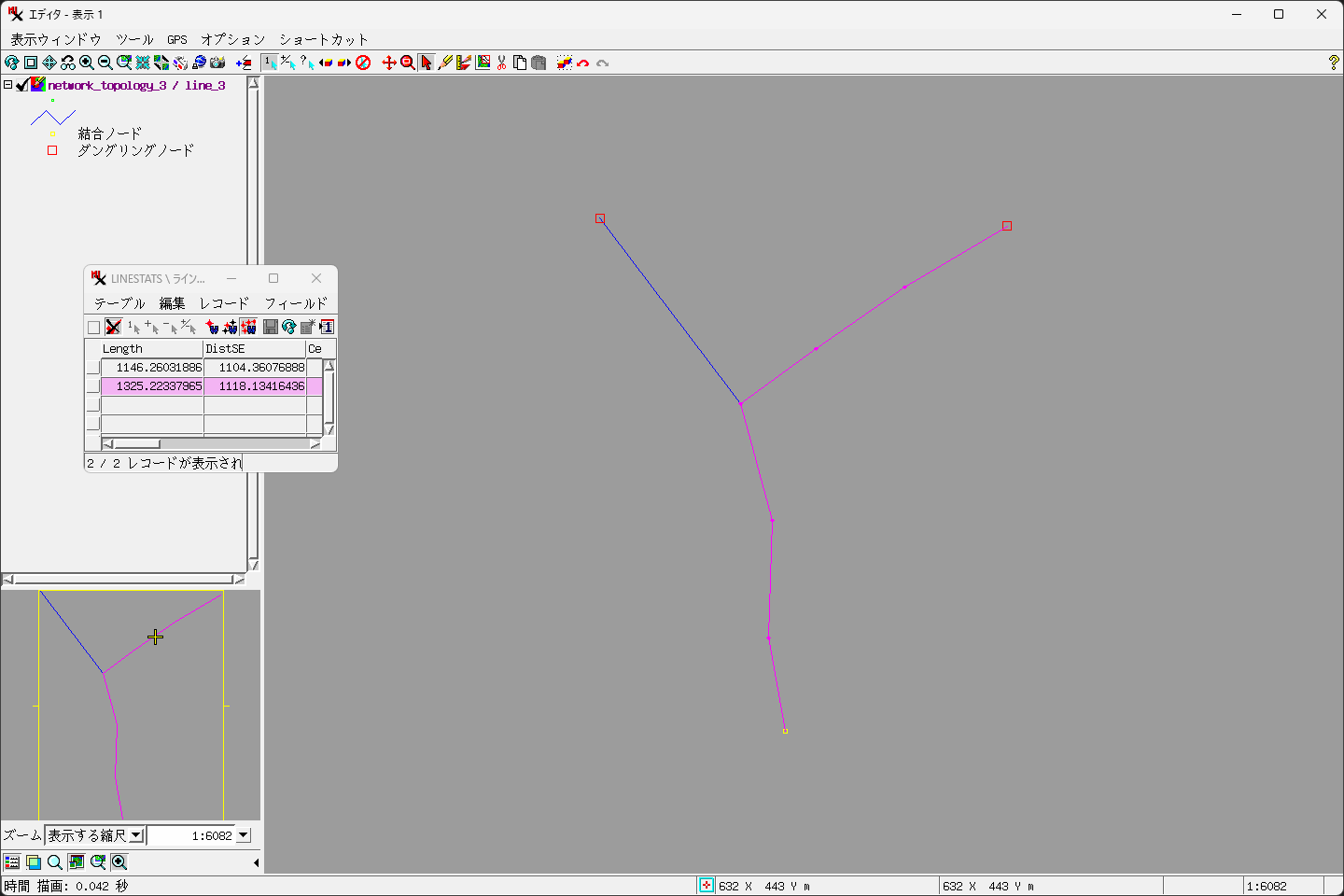Open the 1:6082 scale dropdown arrow
The height and width of the screenshot is (896, 1344).
click(244, 835)
